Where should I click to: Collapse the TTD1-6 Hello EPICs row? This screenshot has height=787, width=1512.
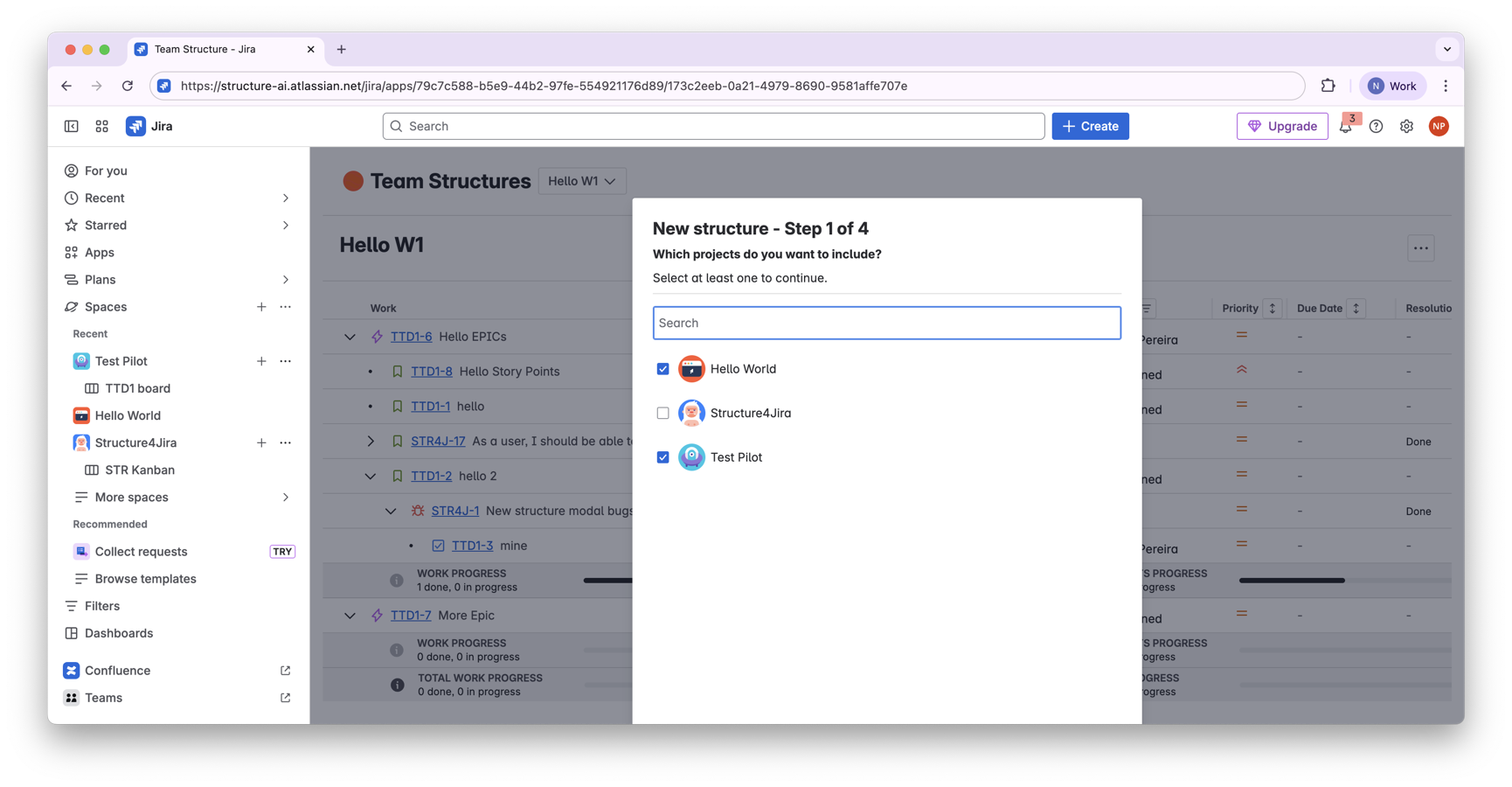(x=350, y=337)
